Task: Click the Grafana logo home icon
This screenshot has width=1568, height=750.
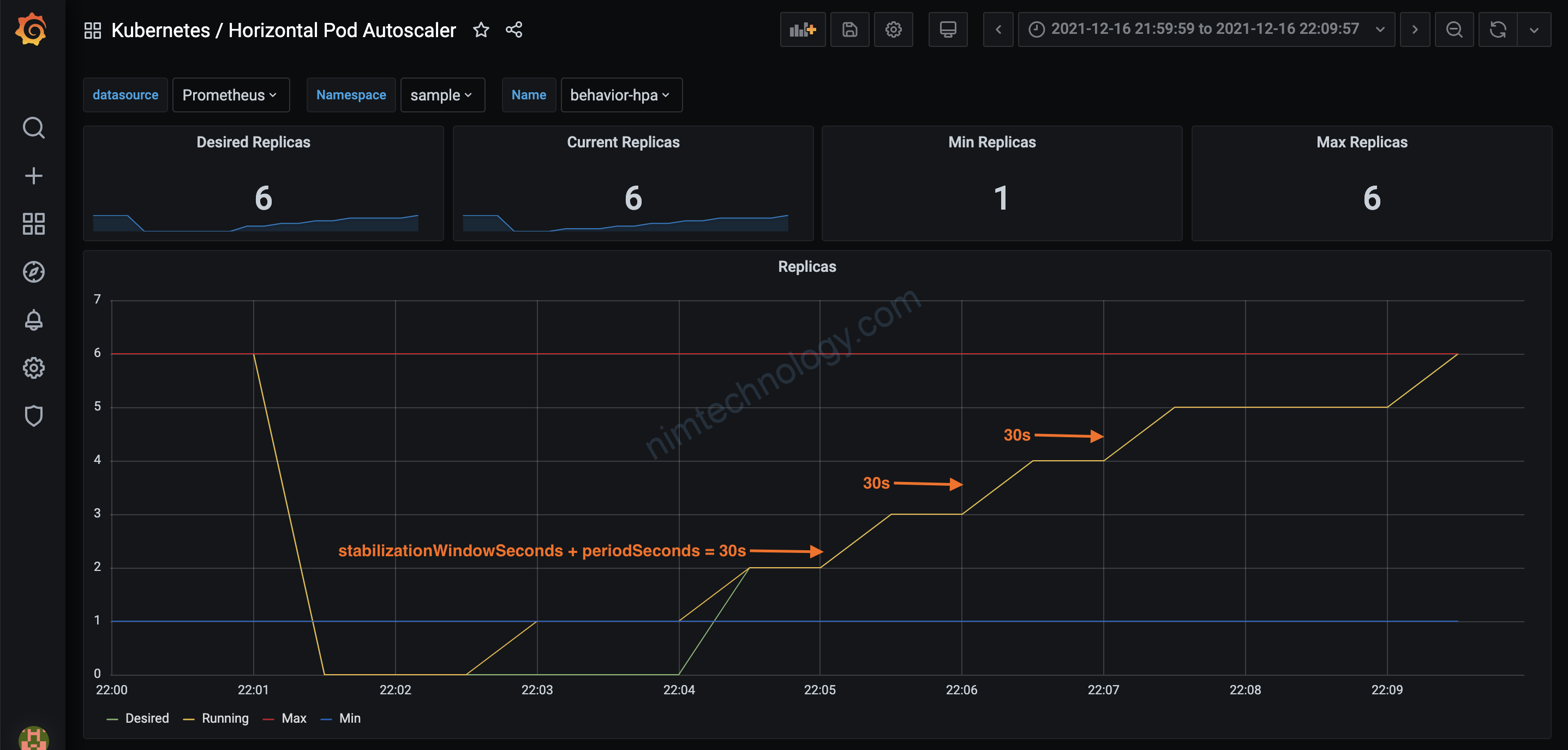Action: [x=32, y=29]
